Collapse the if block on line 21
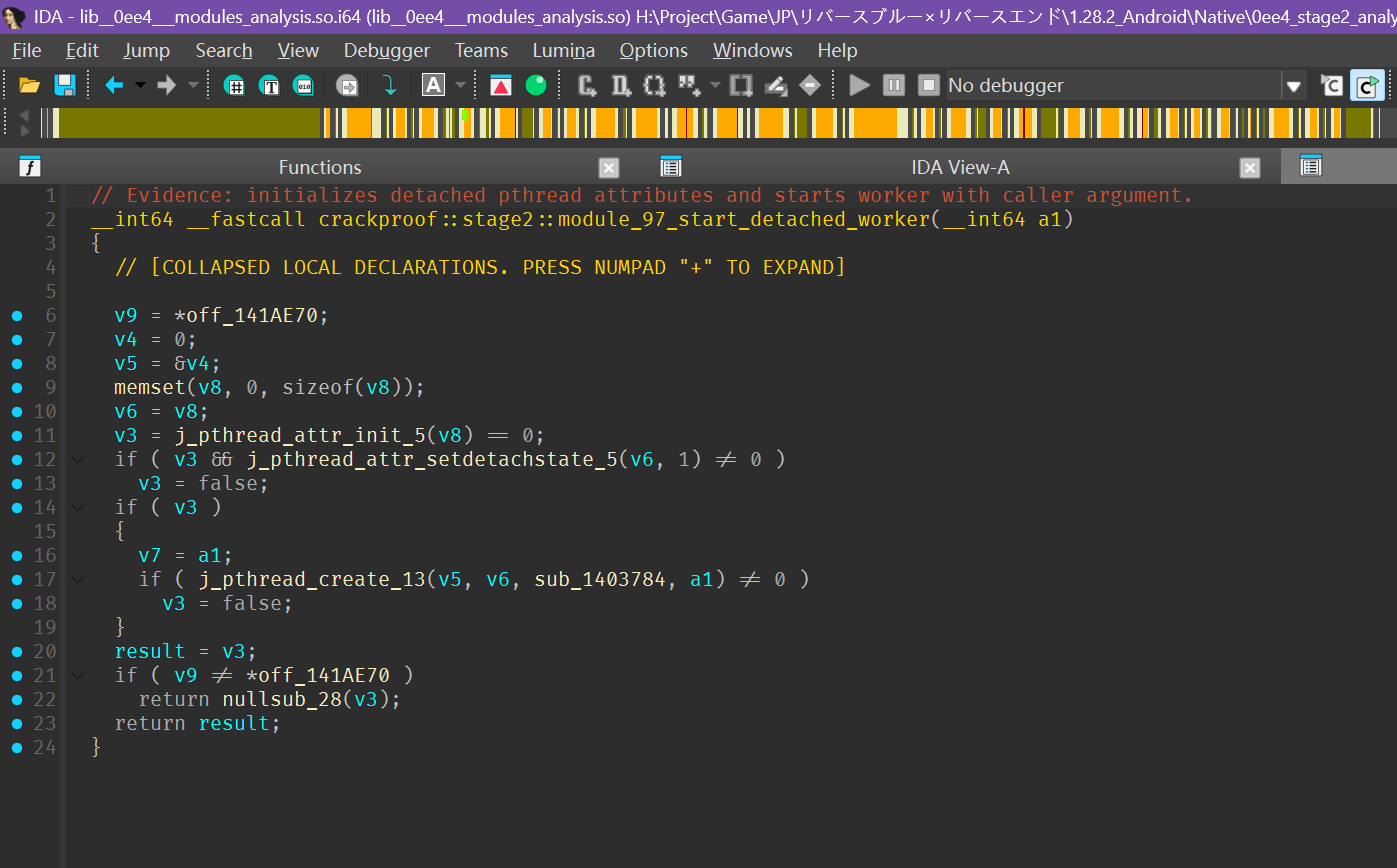Image resolution: width=1397 pixels, height=868 pixels. (x=77, y=675)
